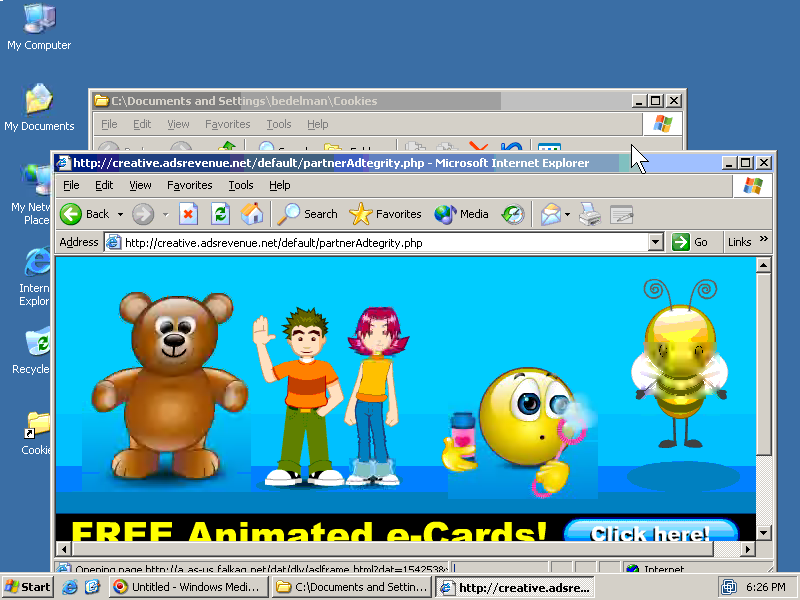Expand the Mail button dropdown arrow
This screenshot has width=800, height=600.
pyautogui.click(x=567, y=214)
